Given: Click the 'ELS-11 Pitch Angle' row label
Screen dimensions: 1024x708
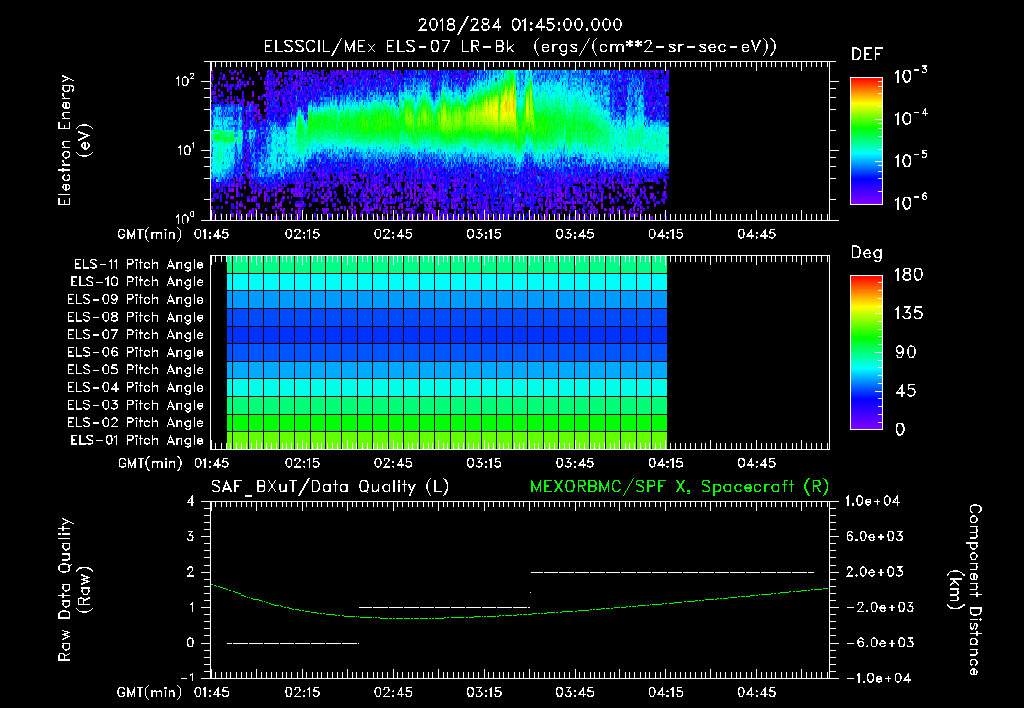Looking at the screenshot, I should point(138,265).
